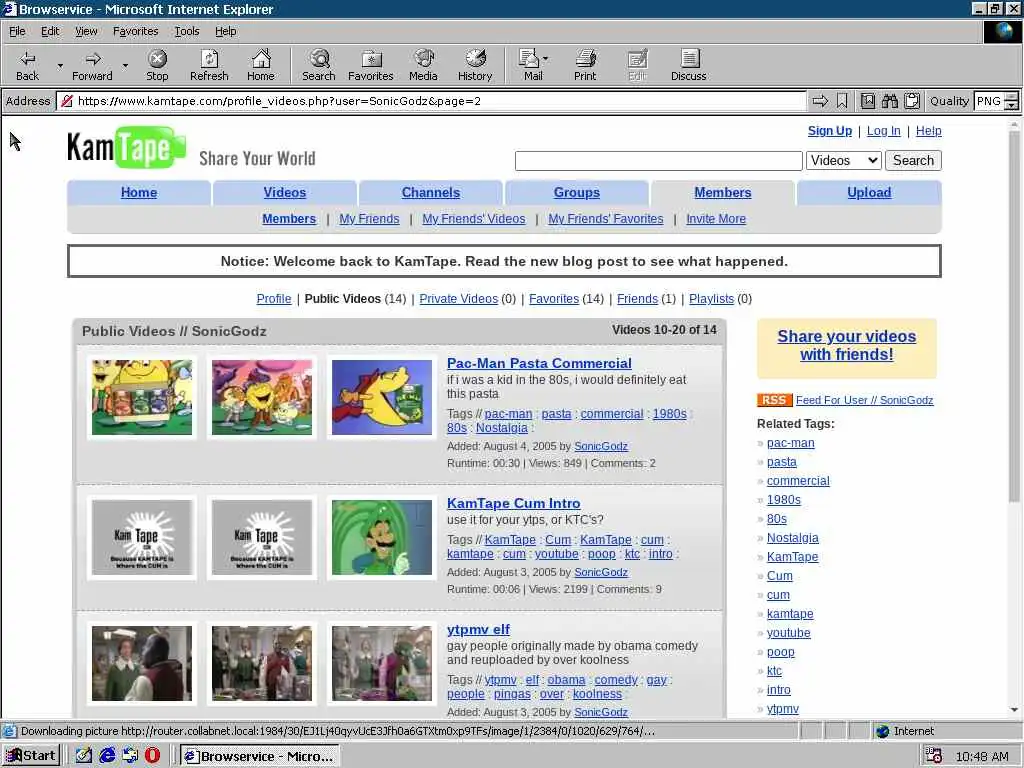Go to browser Home page
The height and width of the screenshot is (768, 1024).
[x=261, y=65]
